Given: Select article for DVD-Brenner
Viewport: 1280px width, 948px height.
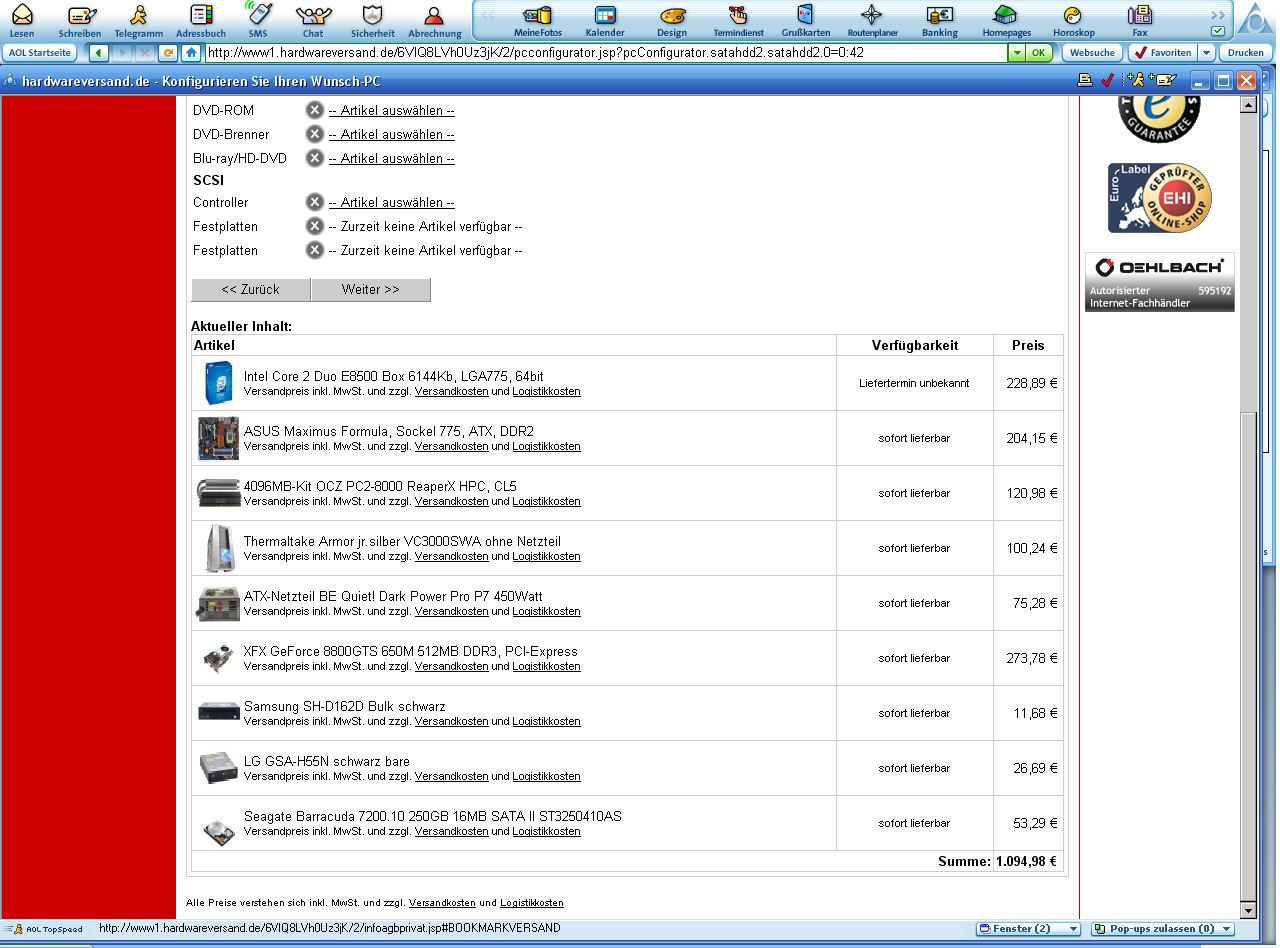Looking at the screenshot, I should point(391,134).
